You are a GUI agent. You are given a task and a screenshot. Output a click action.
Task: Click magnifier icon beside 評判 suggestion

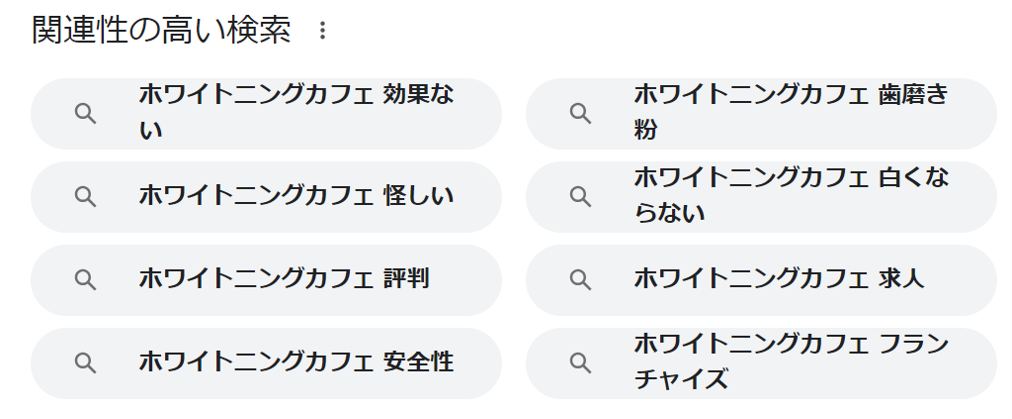click(x=86, y=279)
